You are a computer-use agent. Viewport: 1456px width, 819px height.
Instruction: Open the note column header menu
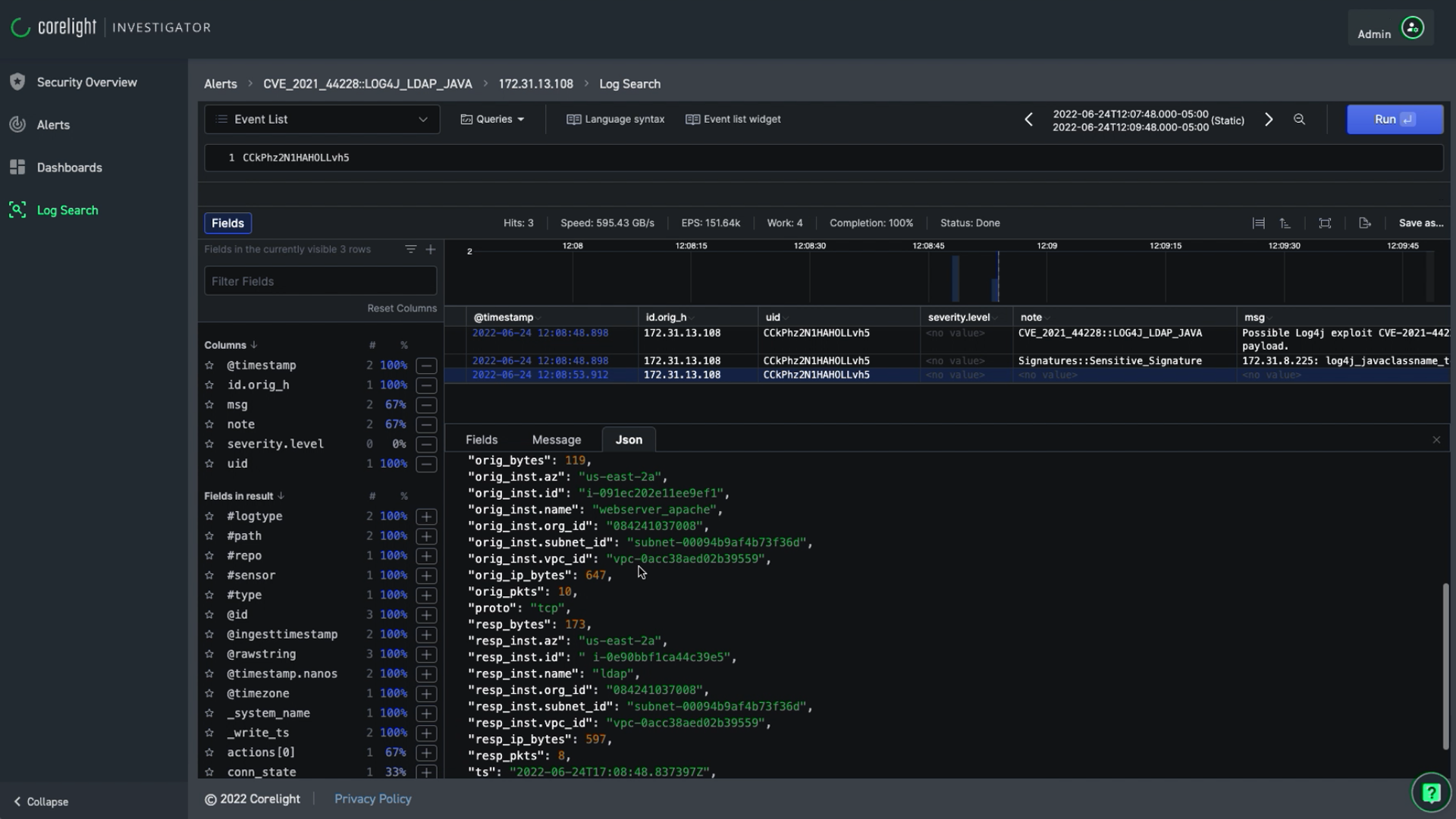coord(1046,318)
